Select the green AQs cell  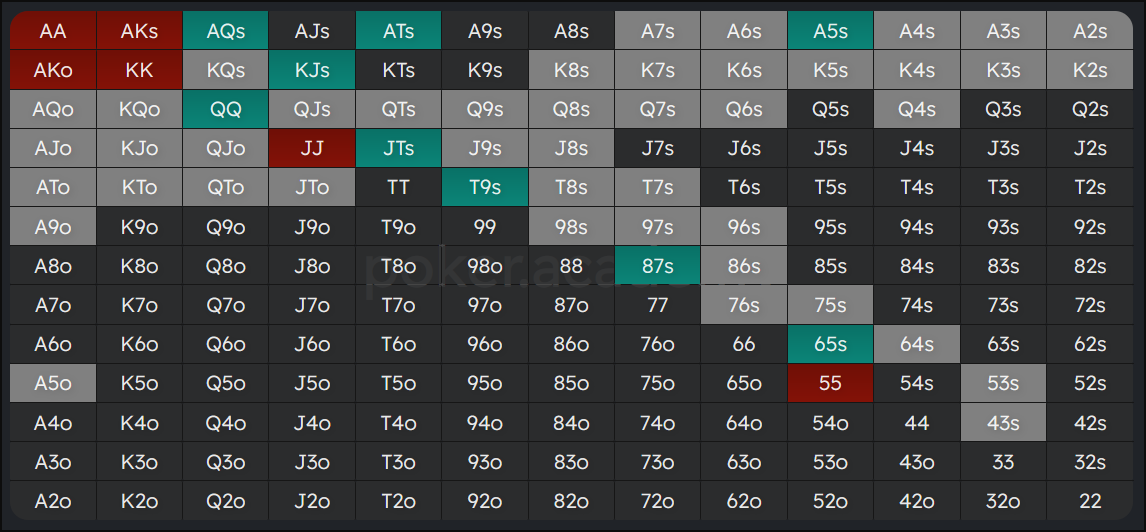(x=226, y=31)
